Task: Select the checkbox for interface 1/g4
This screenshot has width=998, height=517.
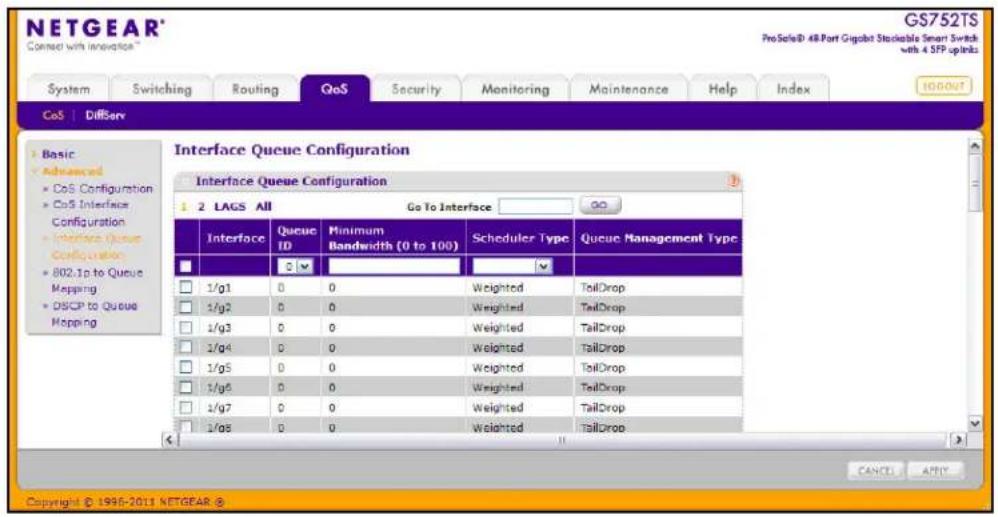Action: click(x=186, y=348)
